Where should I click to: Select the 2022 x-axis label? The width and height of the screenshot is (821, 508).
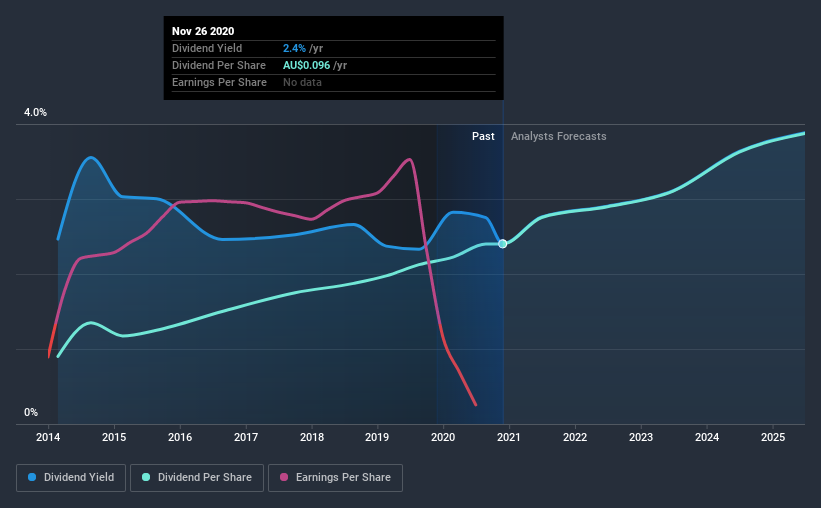tap(575, 437)
